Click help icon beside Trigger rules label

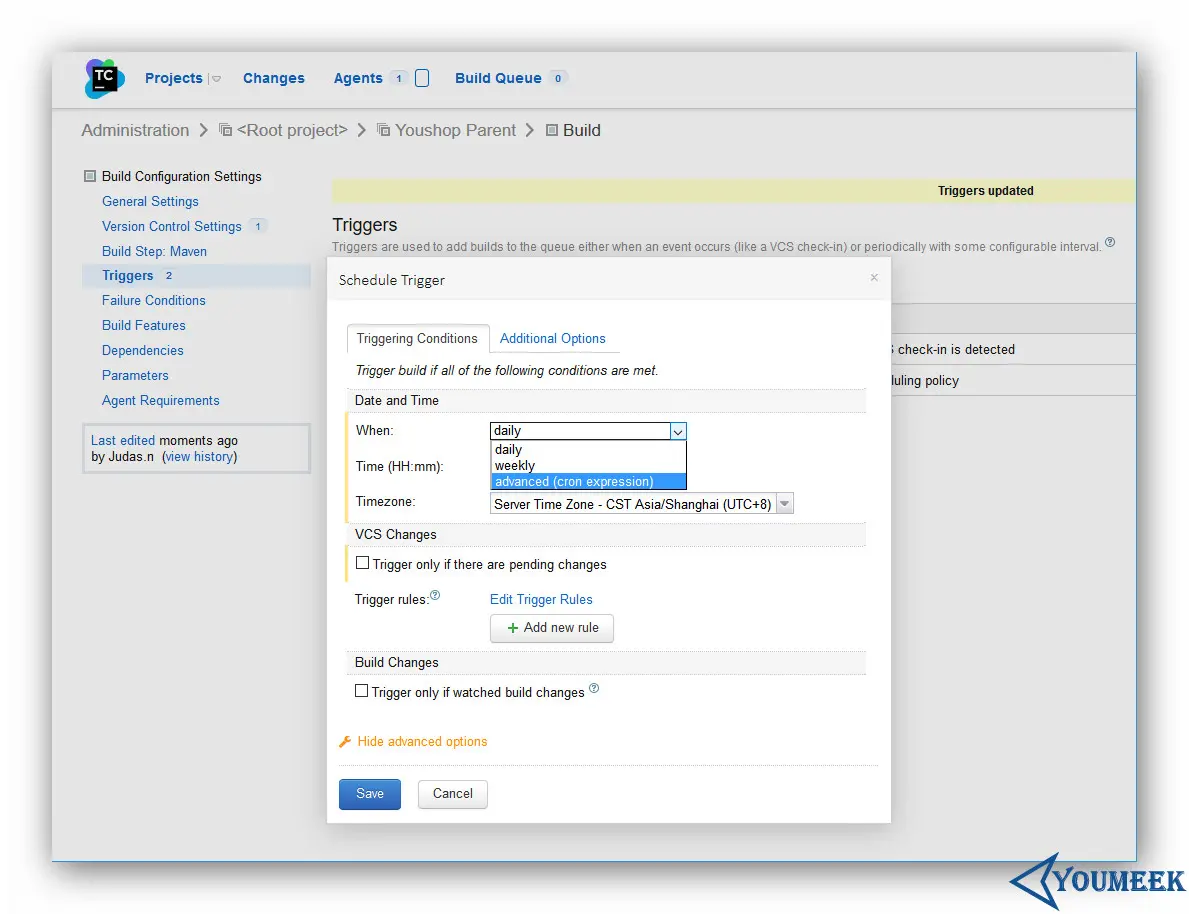coord(435,595)
